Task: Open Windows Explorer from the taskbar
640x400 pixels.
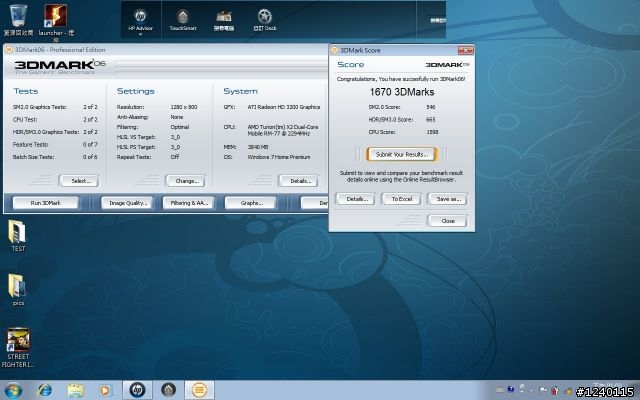Action: (75, 391)
